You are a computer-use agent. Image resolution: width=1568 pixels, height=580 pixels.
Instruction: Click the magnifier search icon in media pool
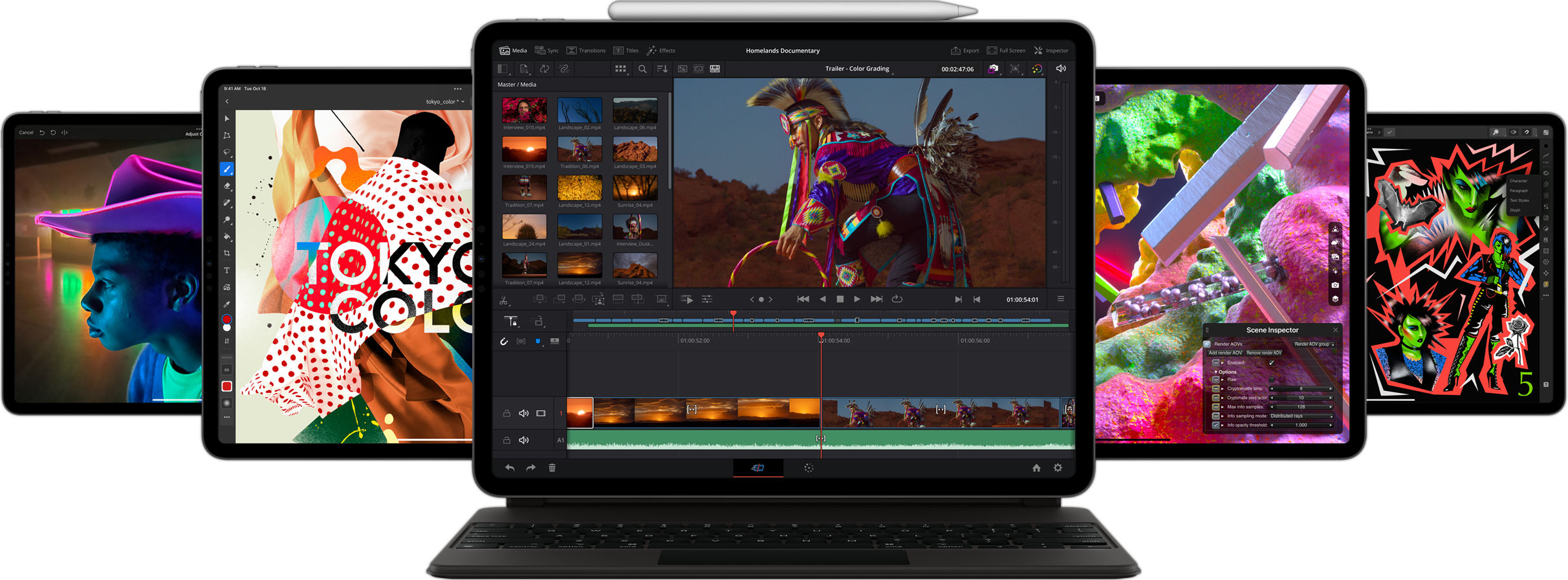point(642,69)
